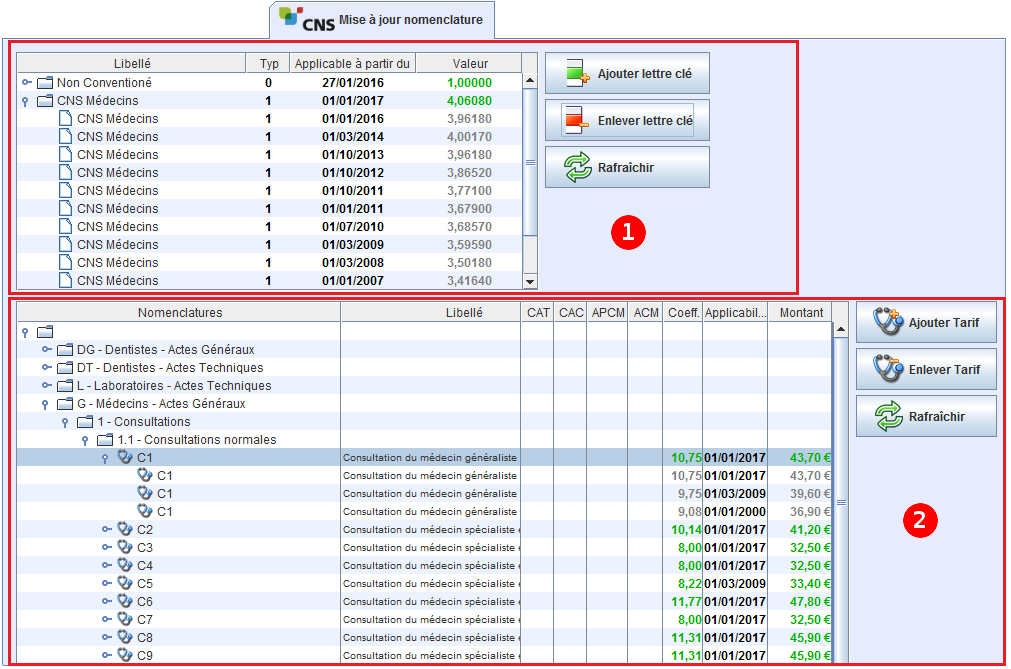Click the Ajouter Tarif button
Screen dimensions: 1011x669
coord(926,323)
